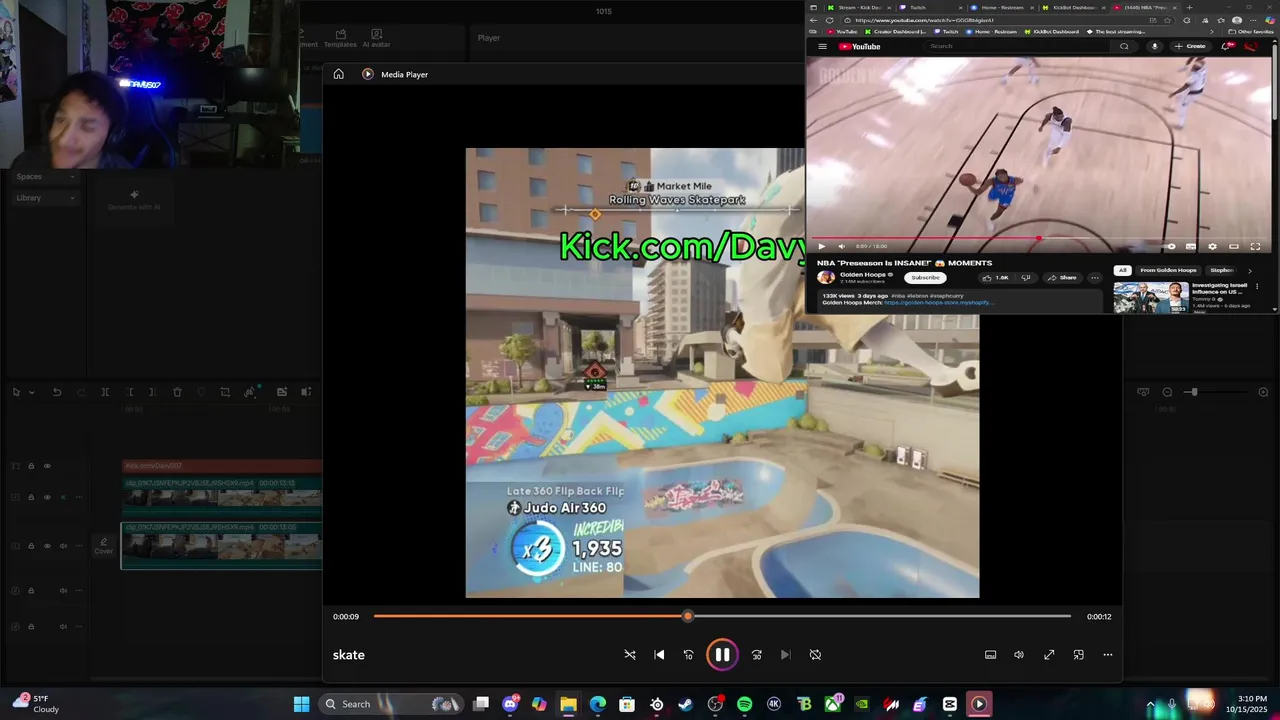Zoom out timeline with minus icon
The height and width of the screenshot is (720, 1280).
[x=1167, y=392]
